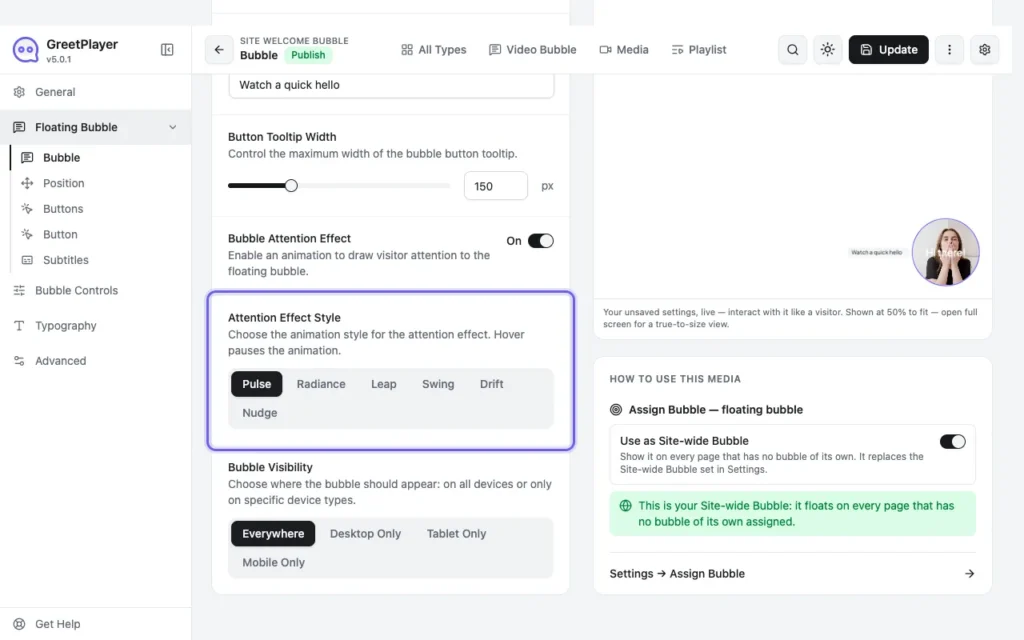Open Bubble Controls section
The height and width of the screenshot is (640, 1024).
tap(95, 291)
